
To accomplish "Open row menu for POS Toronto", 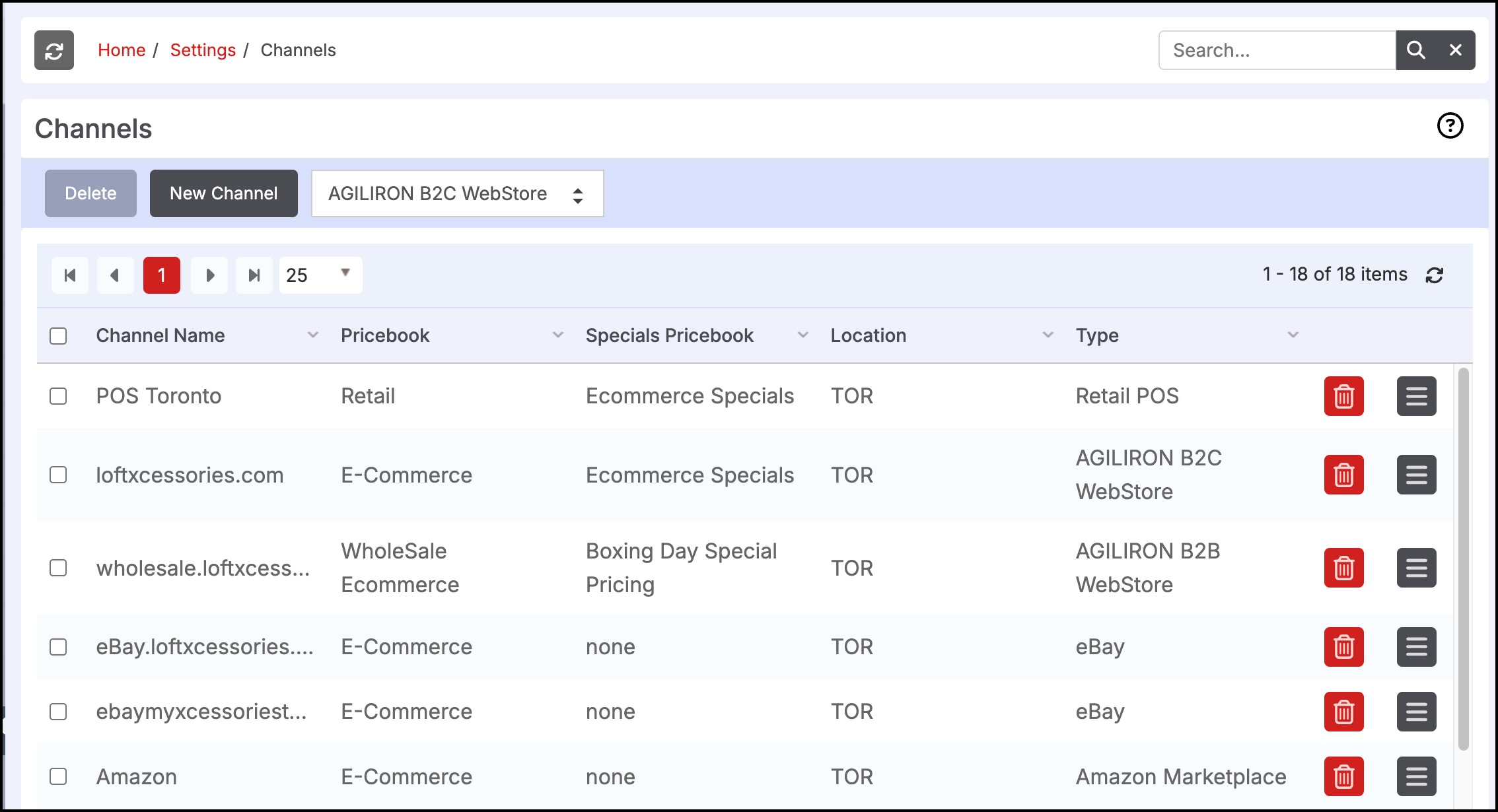I will (x=1417, y=396).
